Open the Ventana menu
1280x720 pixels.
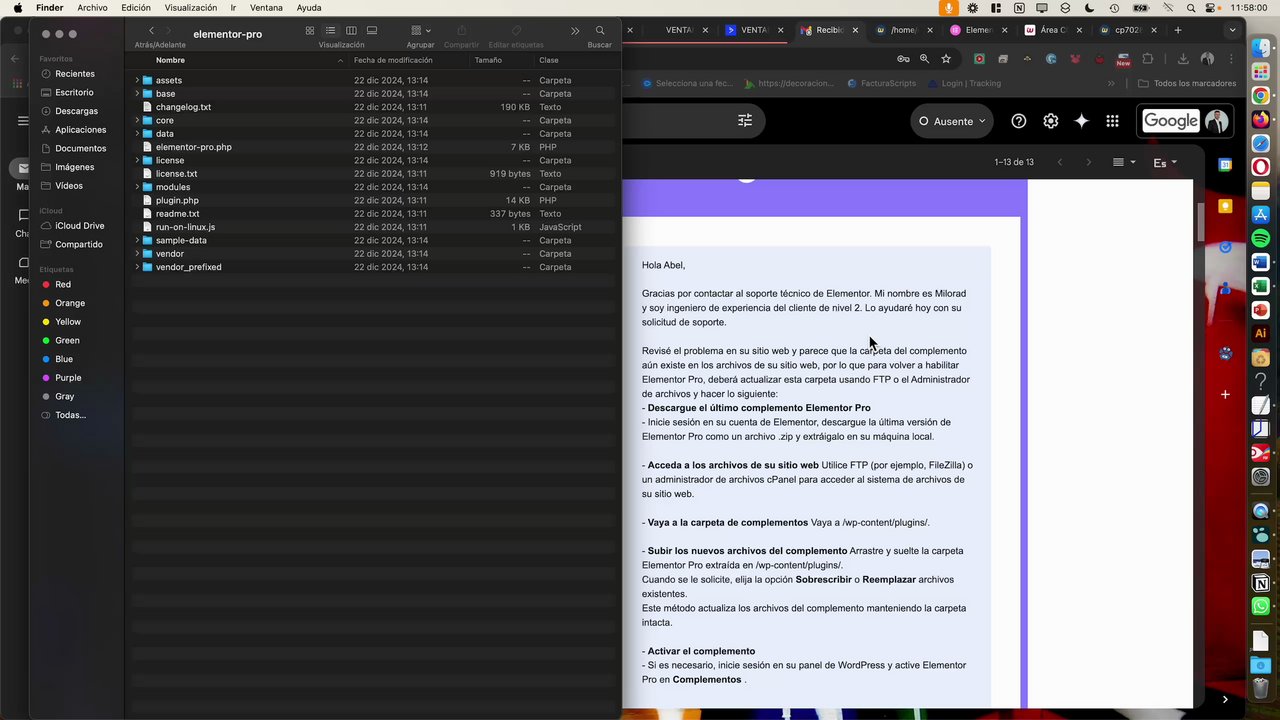[266, 8]
